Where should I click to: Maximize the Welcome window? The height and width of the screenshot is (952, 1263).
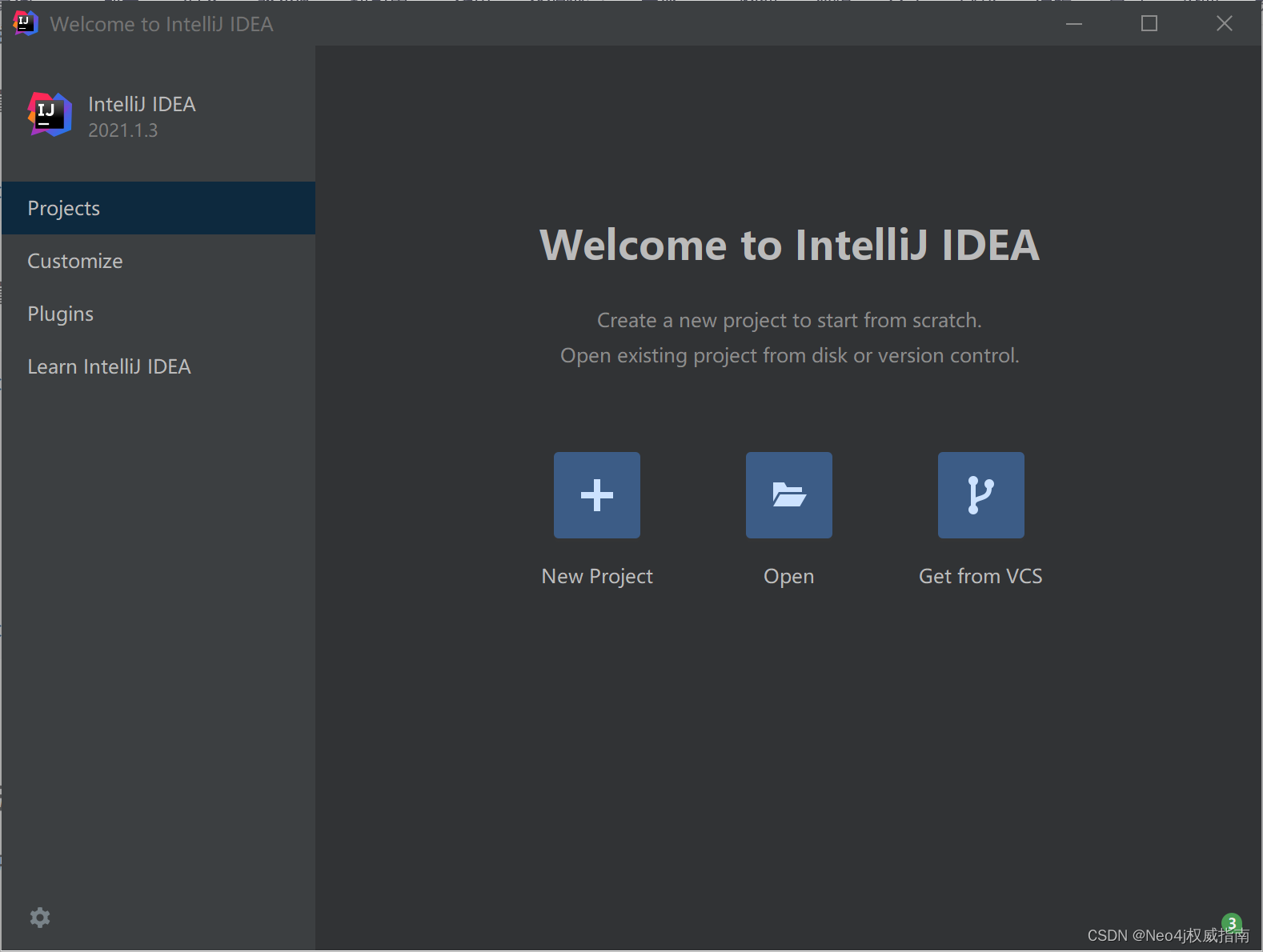(x=1149, y=23)
